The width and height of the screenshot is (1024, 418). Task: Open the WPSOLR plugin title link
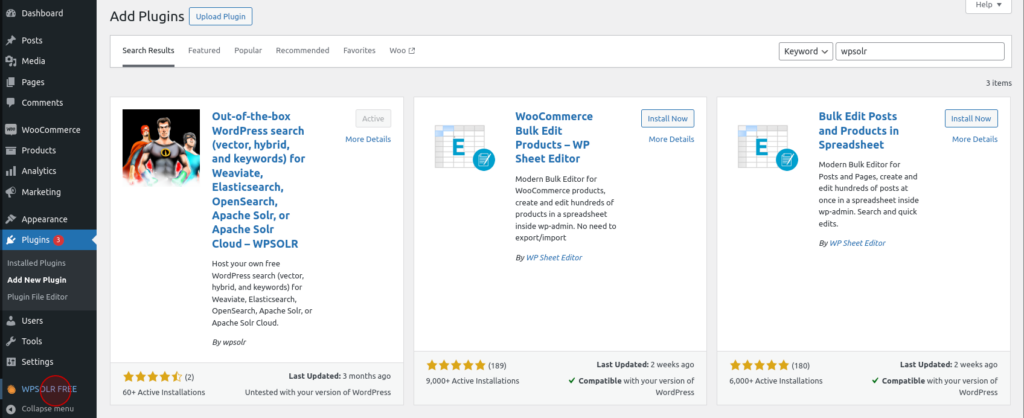click(259, 180)
